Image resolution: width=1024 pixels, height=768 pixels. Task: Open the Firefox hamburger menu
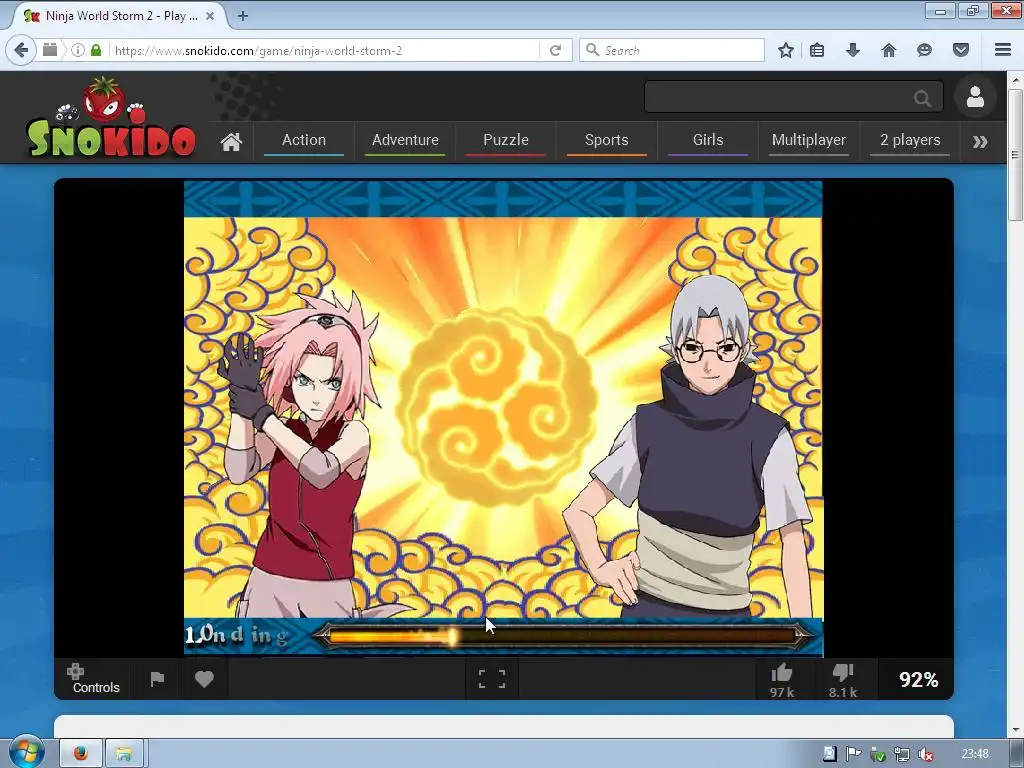1003,50
